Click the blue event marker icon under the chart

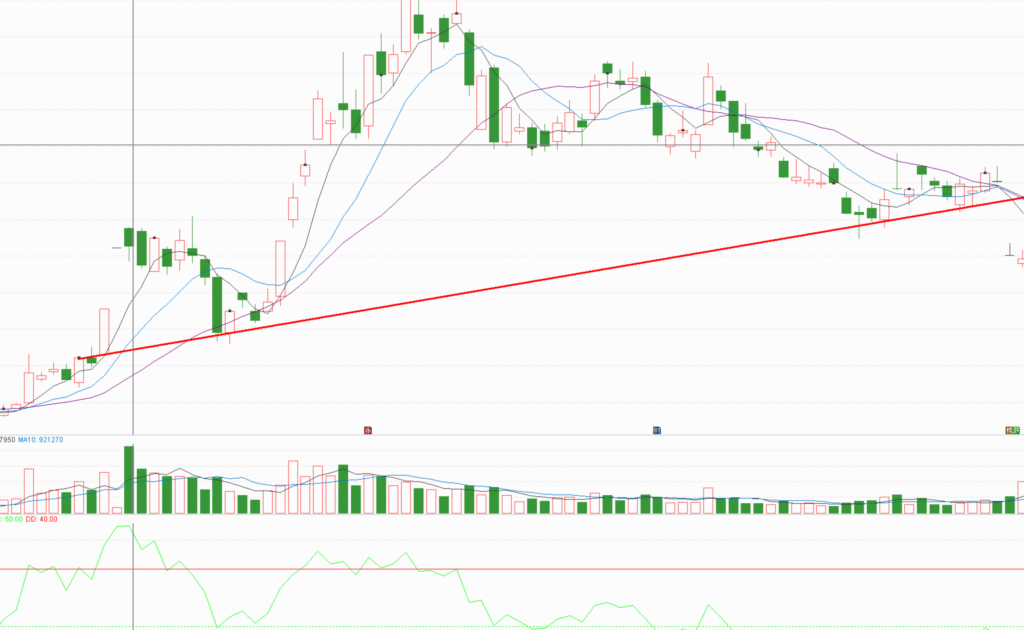click(x=657, y=430)
